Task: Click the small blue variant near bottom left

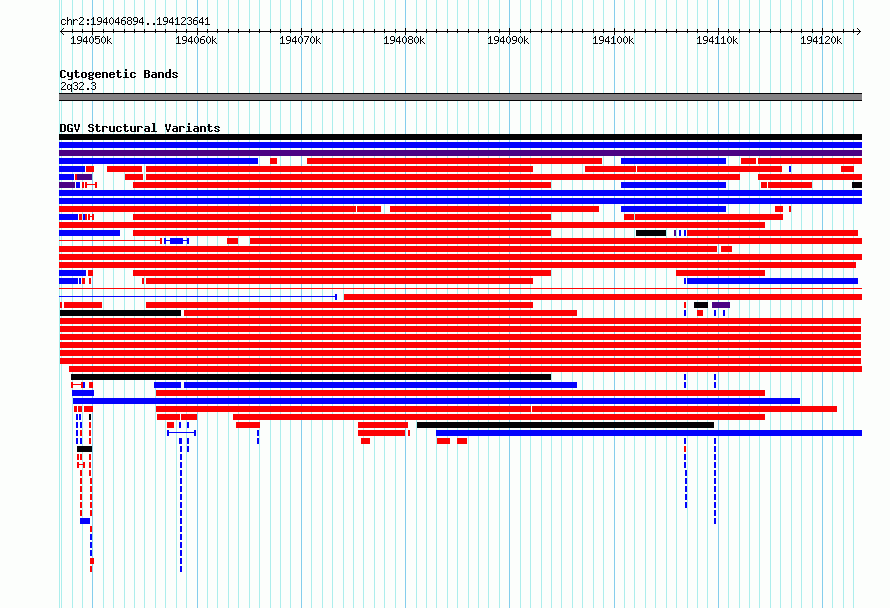Action: point(85,521)
